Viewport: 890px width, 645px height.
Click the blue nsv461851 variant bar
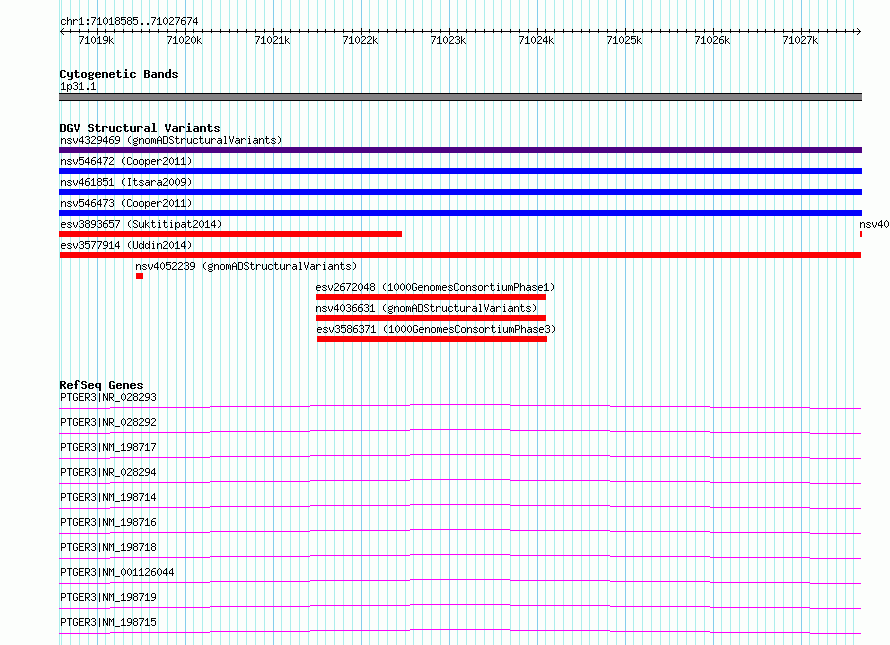460,192
